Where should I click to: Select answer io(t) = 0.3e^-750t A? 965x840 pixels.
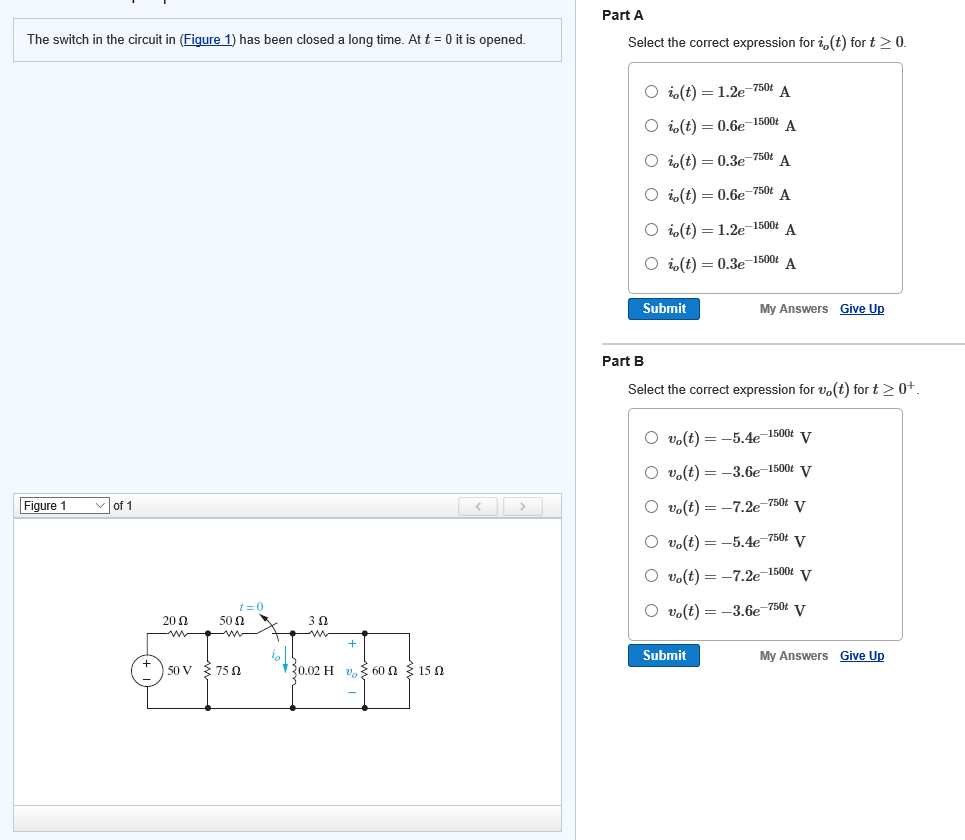(652, 160)
